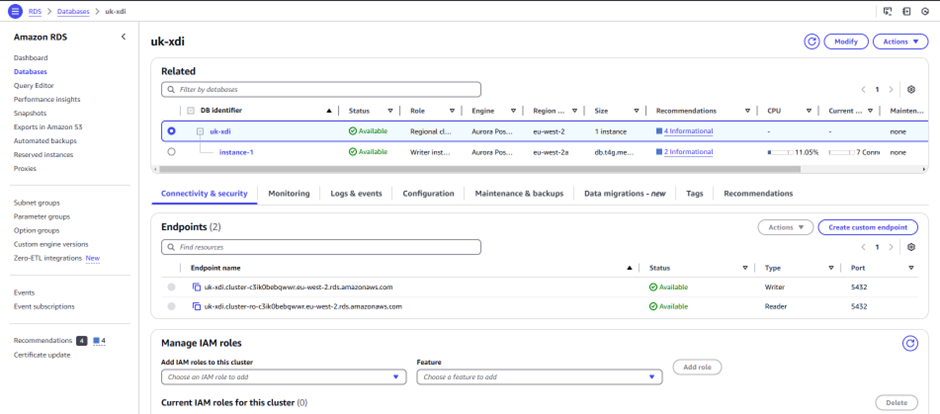Viewport: 940px width, 414px height.
Task: Copy the reader cluster-ro endpoint name
Action: (196, 306)
